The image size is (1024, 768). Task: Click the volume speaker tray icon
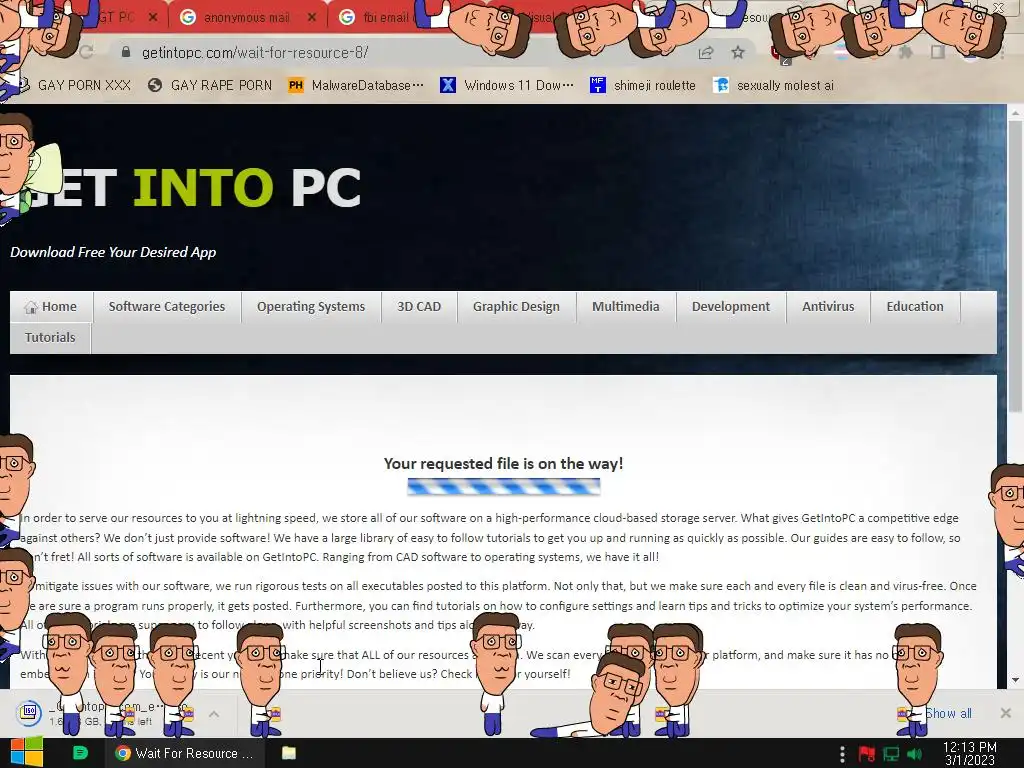pyautogui.click(x=914, y=754)
